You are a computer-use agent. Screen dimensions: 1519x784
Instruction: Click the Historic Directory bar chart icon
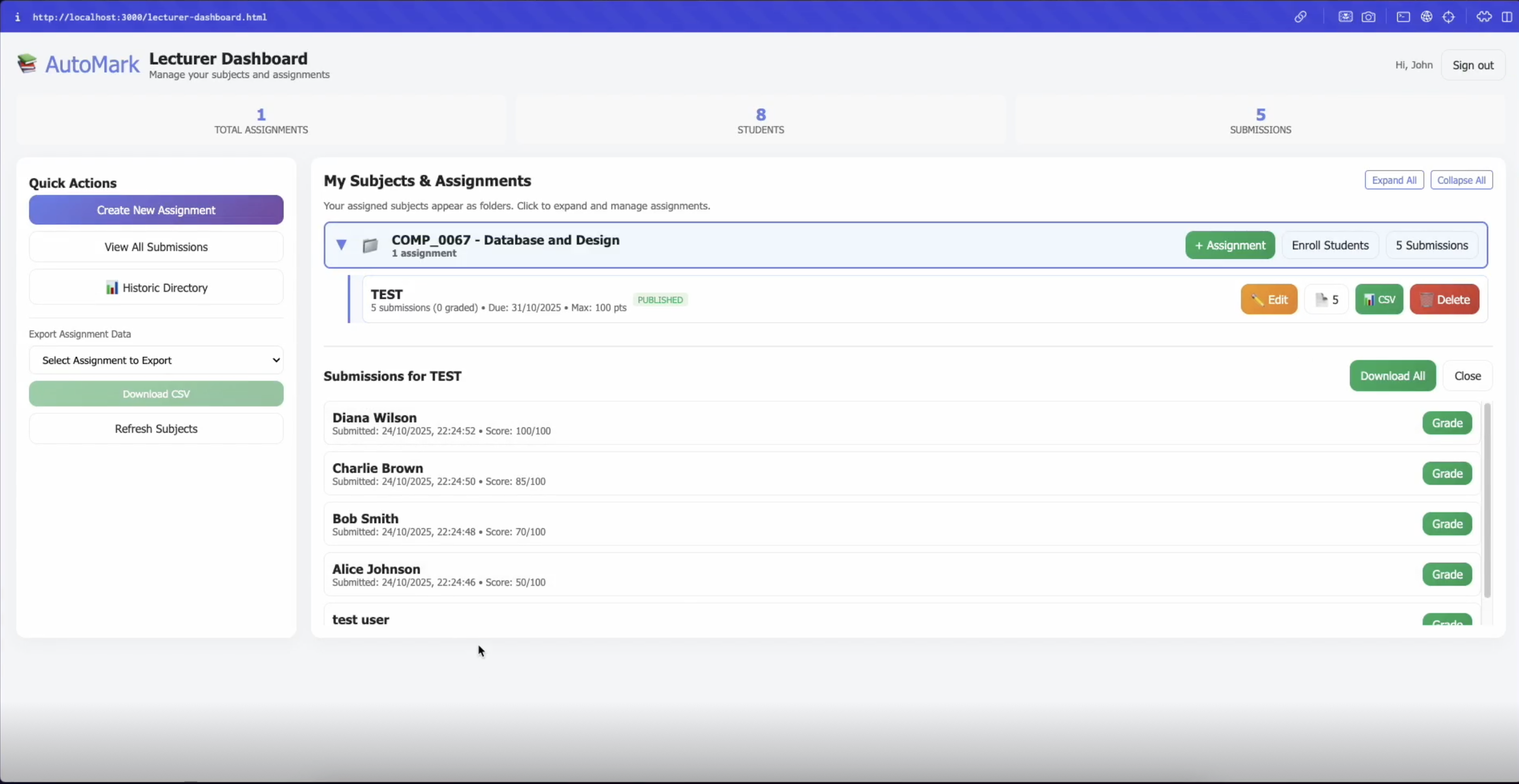(112, 287)
